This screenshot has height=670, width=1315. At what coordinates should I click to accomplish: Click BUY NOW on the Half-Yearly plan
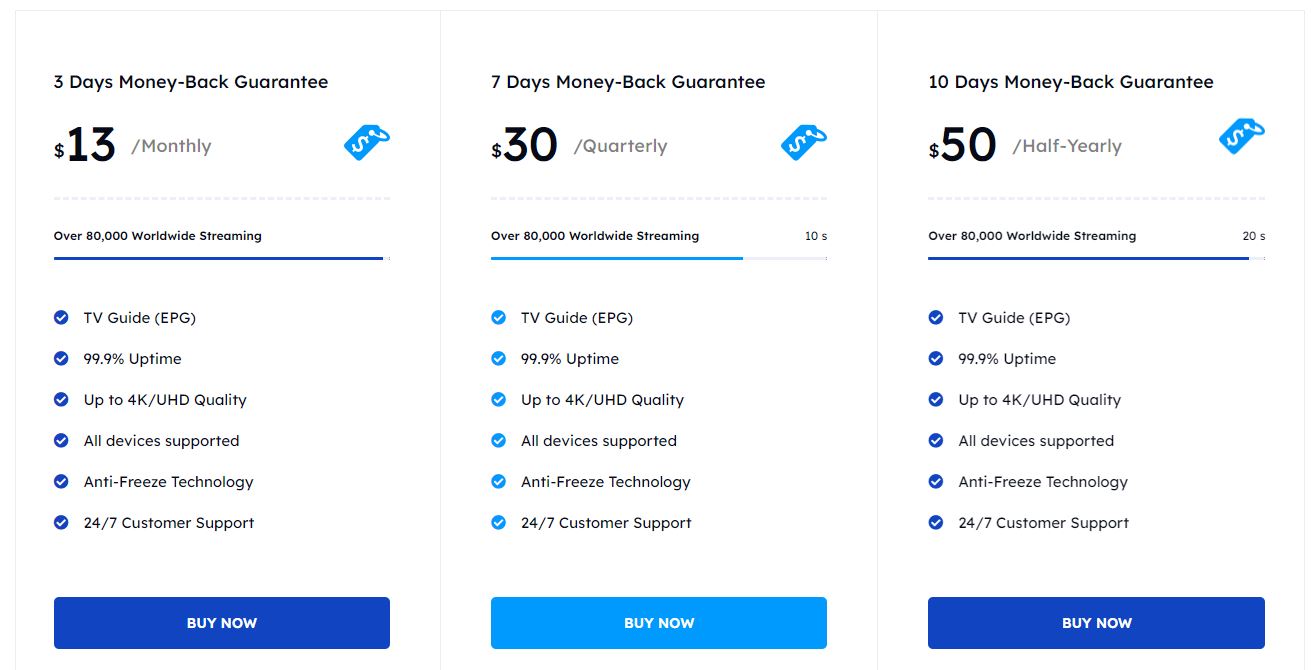pos(1096,622)
